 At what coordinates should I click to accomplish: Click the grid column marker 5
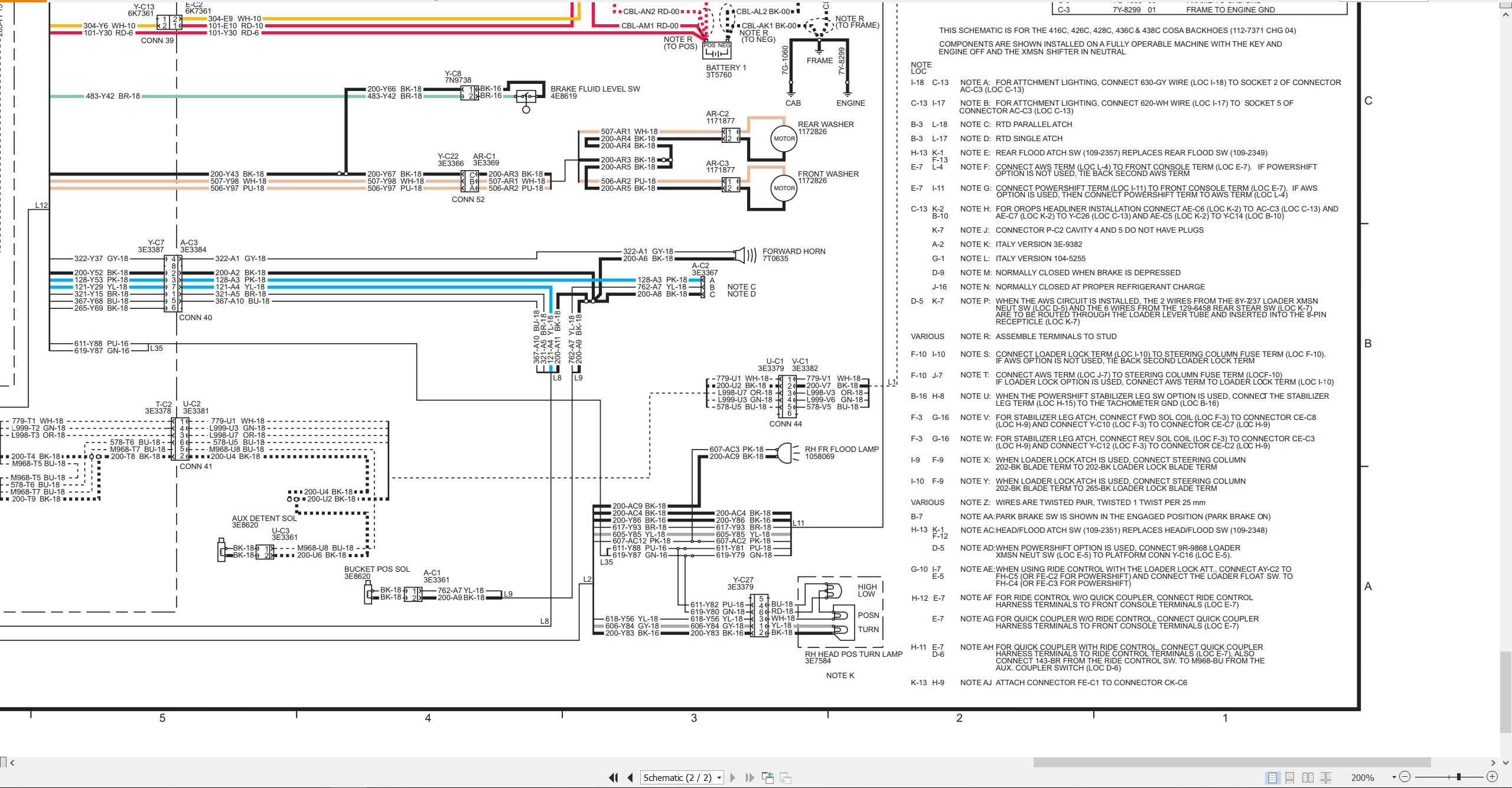(162, 718)
